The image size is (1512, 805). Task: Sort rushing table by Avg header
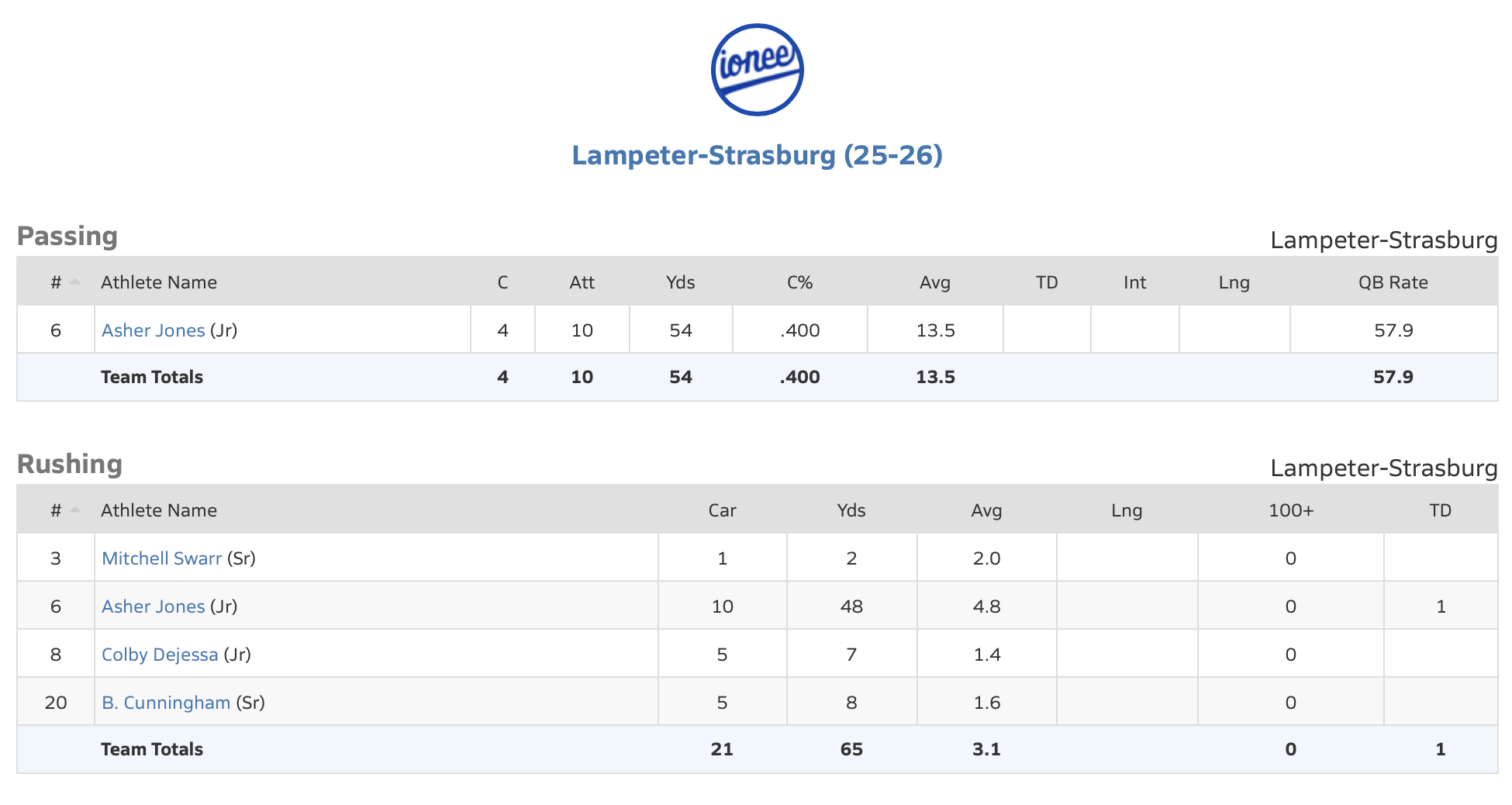click(x=986, y=510)
